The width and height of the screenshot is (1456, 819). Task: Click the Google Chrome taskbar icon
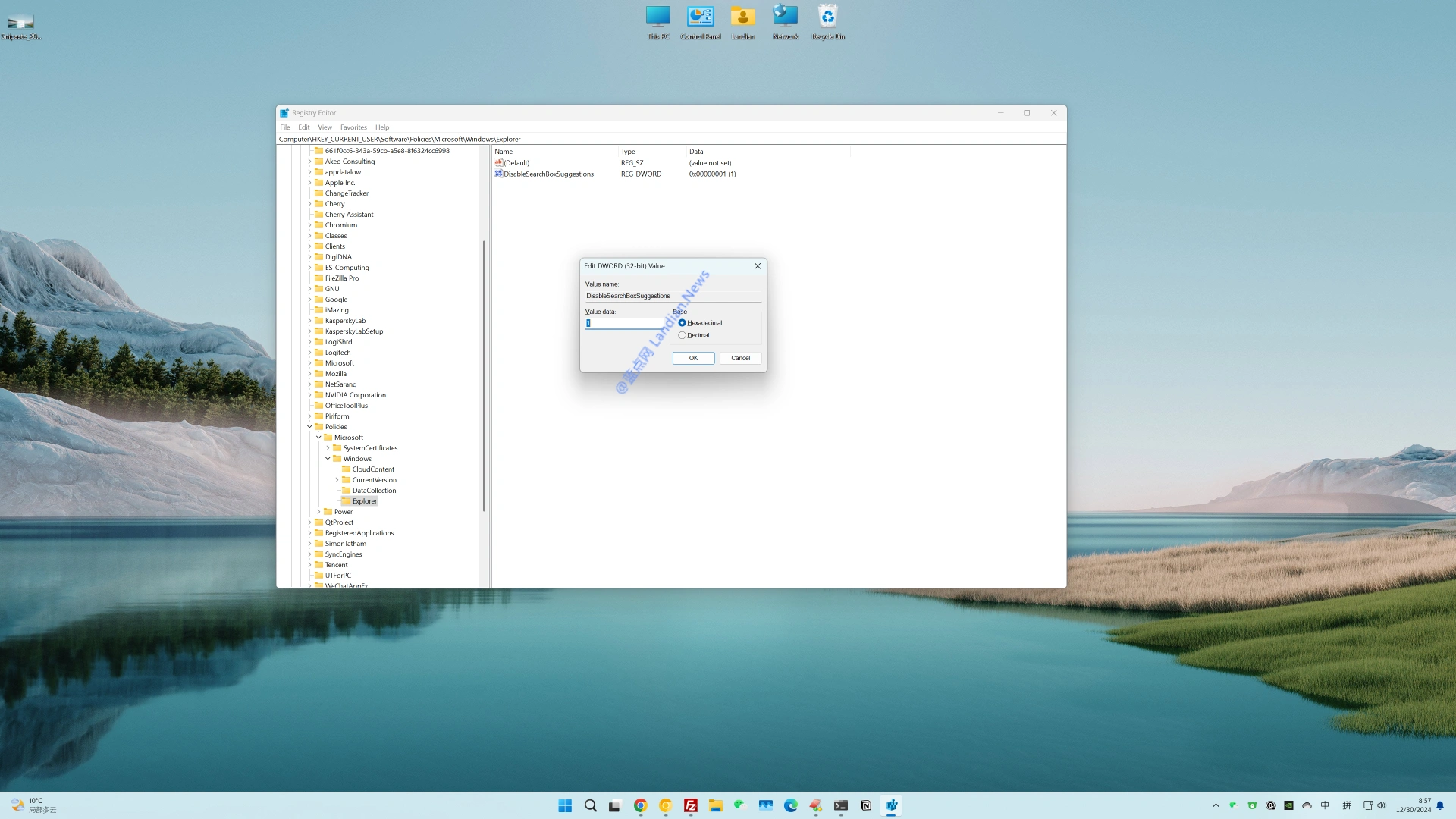640,805
